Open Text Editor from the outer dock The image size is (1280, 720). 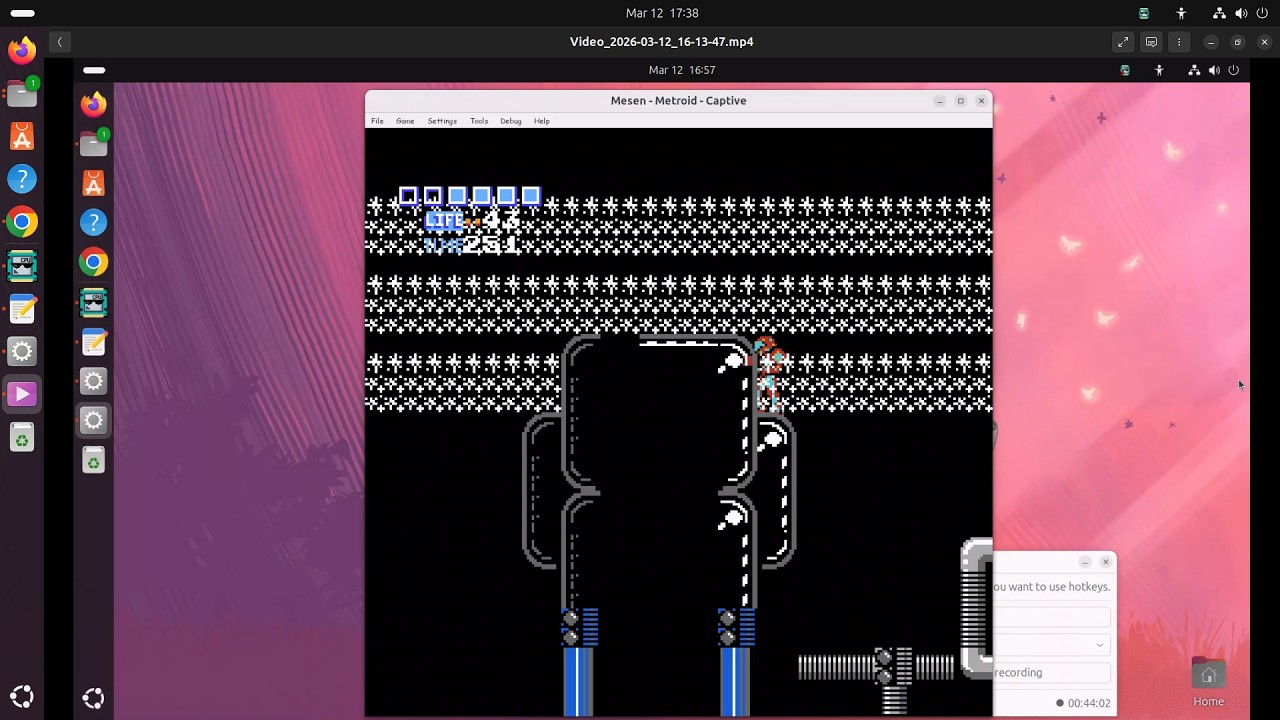[22, 308]
